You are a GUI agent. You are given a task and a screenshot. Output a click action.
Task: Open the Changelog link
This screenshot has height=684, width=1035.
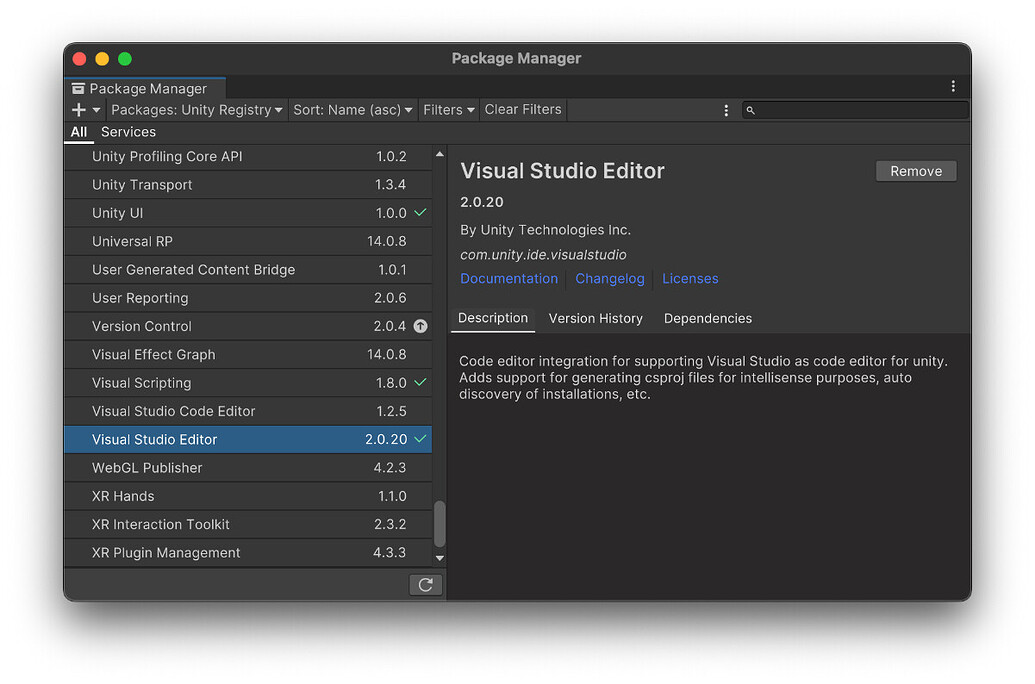click(610, 278)
